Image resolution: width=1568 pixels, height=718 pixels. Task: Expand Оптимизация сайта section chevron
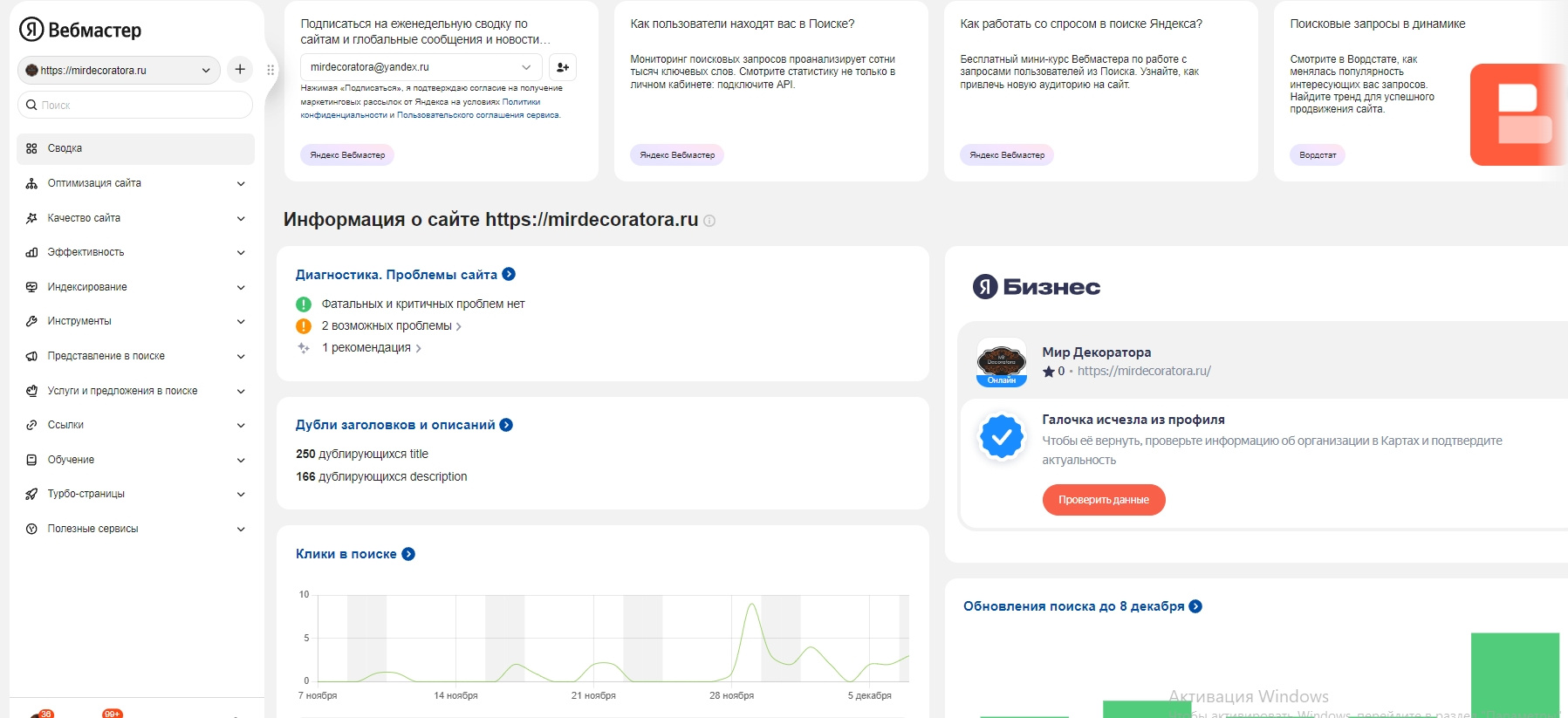241,183
